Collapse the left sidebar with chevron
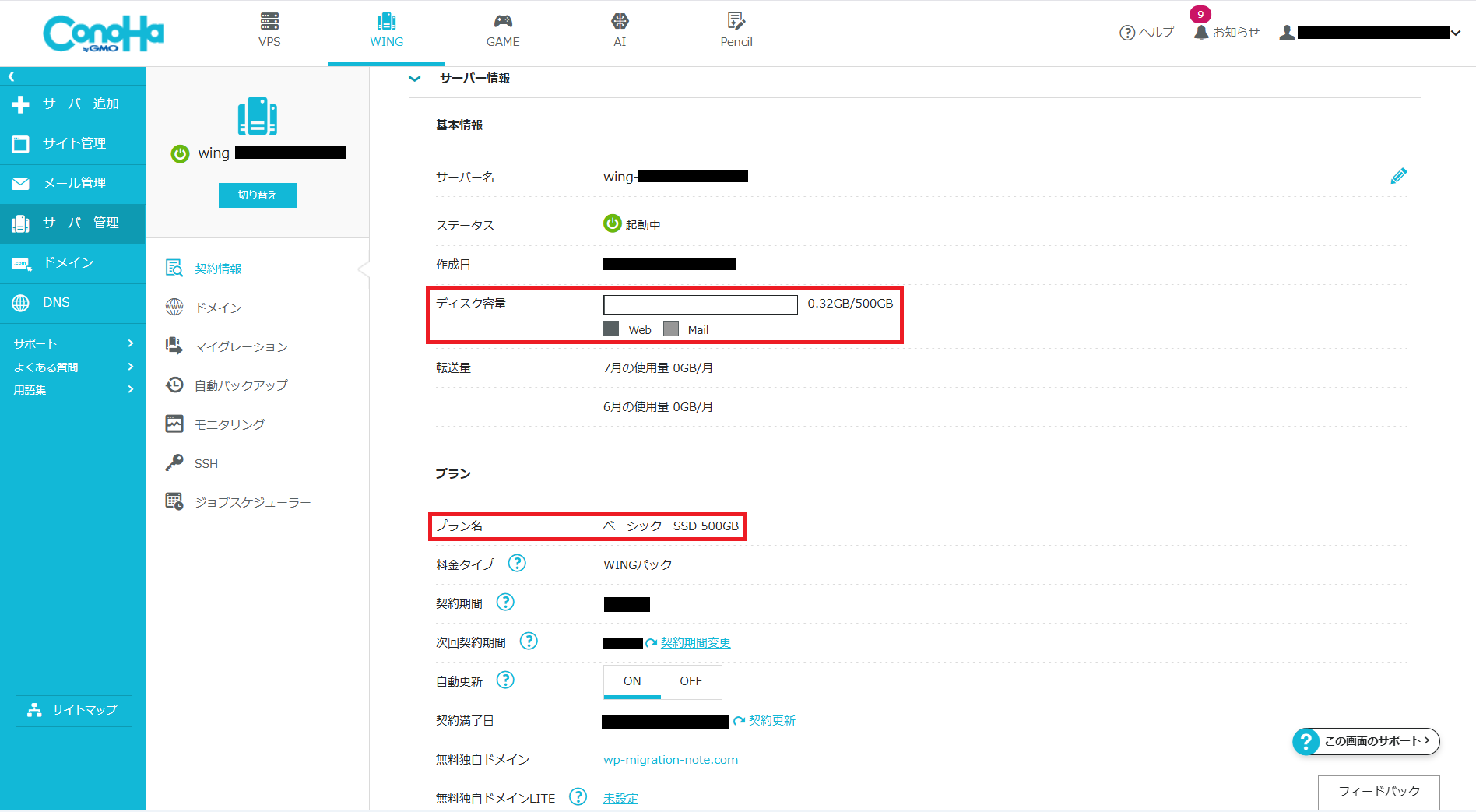1476x812 pixels. tap(11, 76)
